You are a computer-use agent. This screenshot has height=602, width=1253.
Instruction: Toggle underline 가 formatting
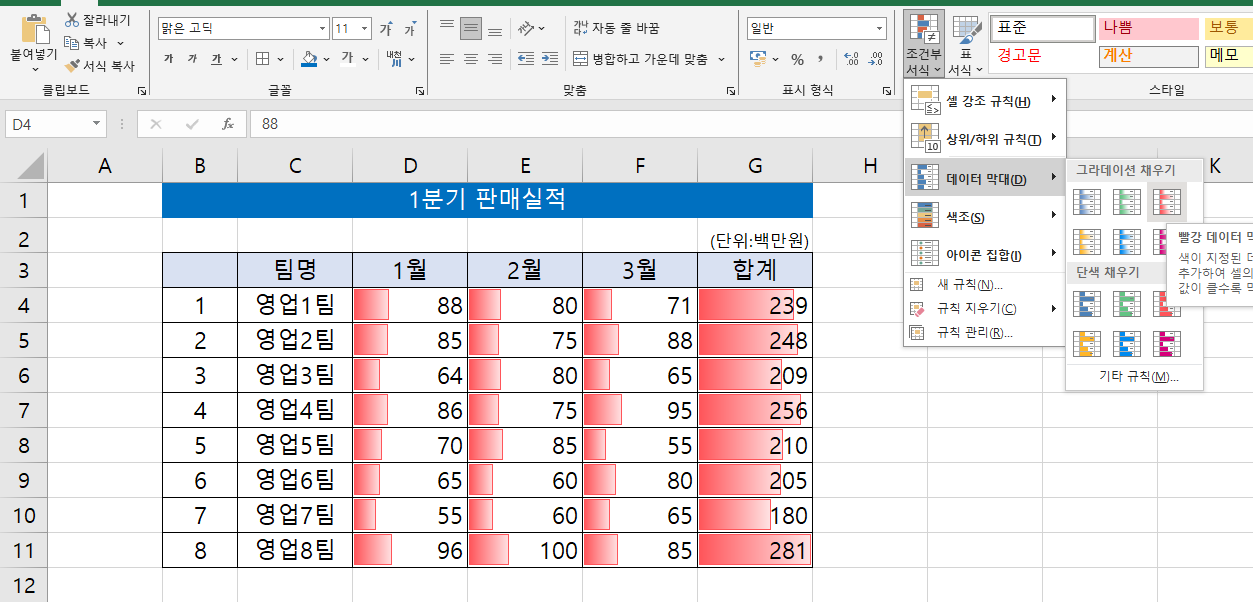(x=217, y=59)
